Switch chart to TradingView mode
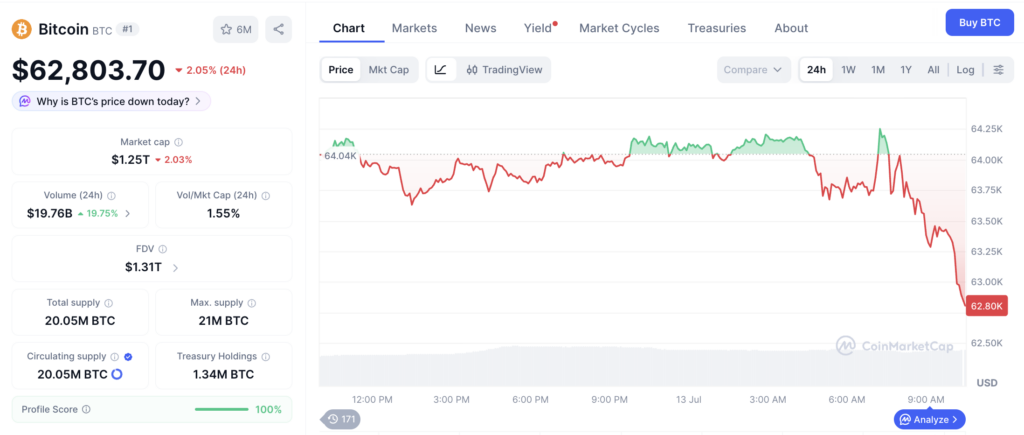The width and height of the screenshot is (1024, 435). [504, 70]
